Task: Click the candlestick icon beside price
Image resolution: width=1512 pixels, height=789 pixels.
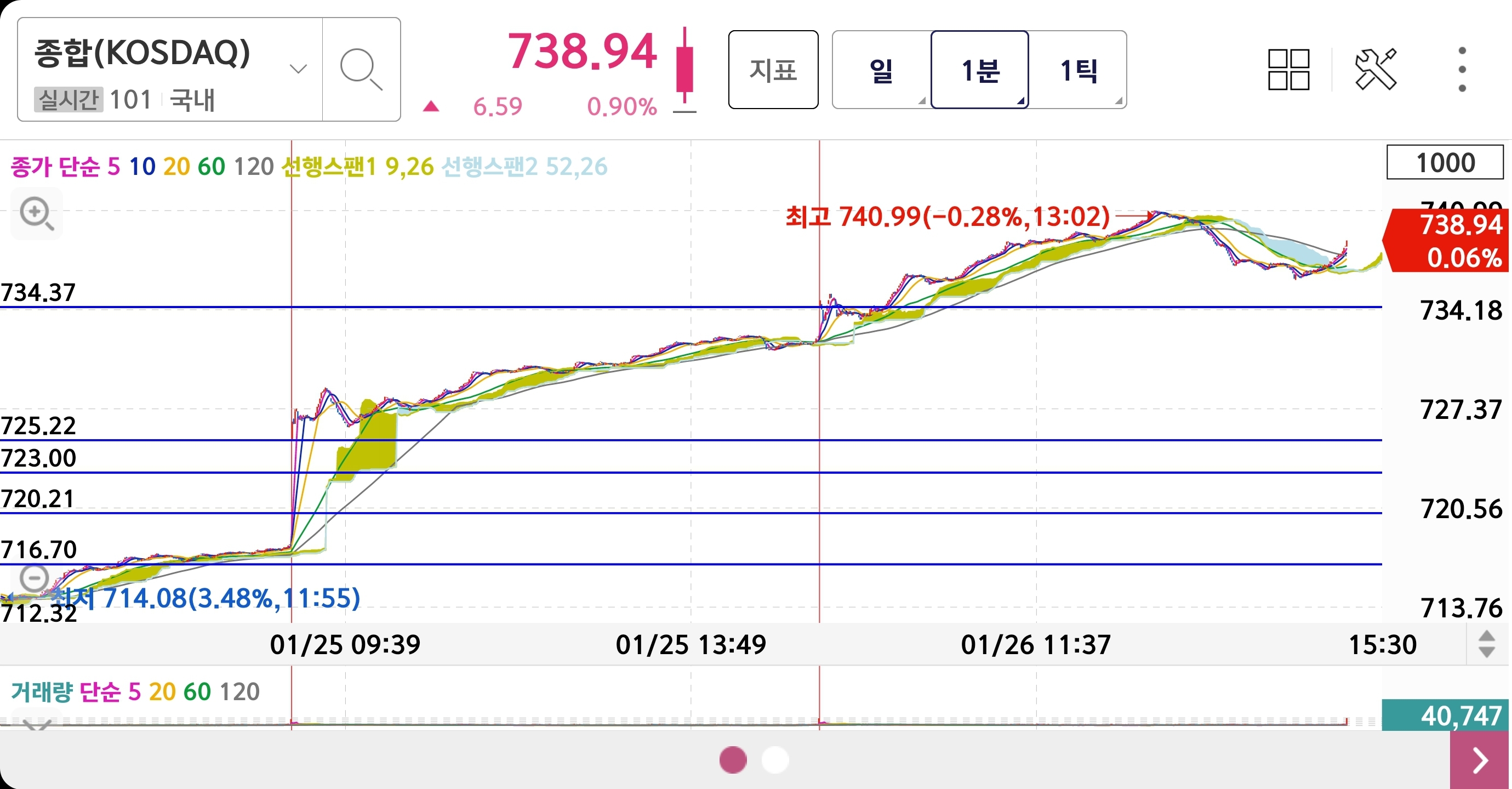Action: (684, 69)
